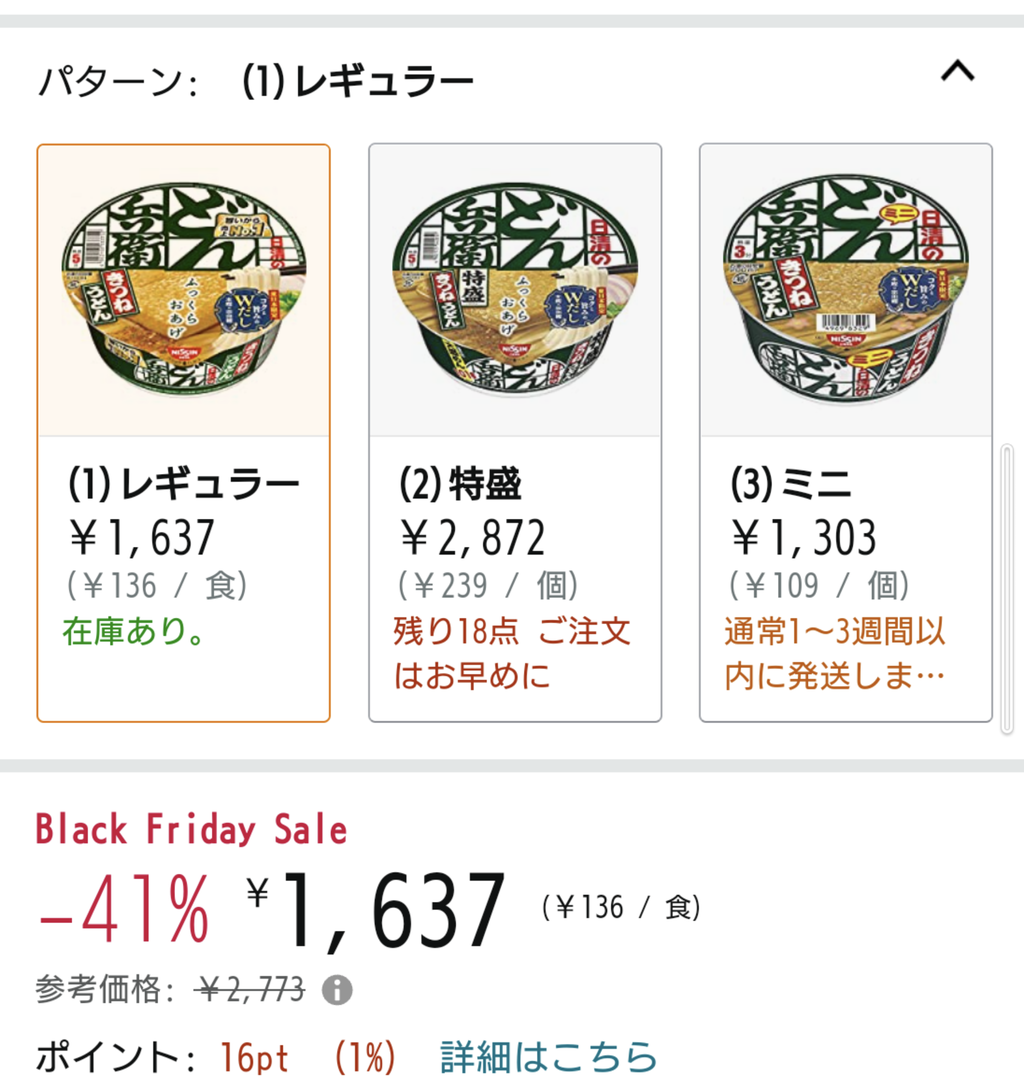Click the 残り18点 ご注文はお早めに stock notice
1024x1090 pixels.
512,653
